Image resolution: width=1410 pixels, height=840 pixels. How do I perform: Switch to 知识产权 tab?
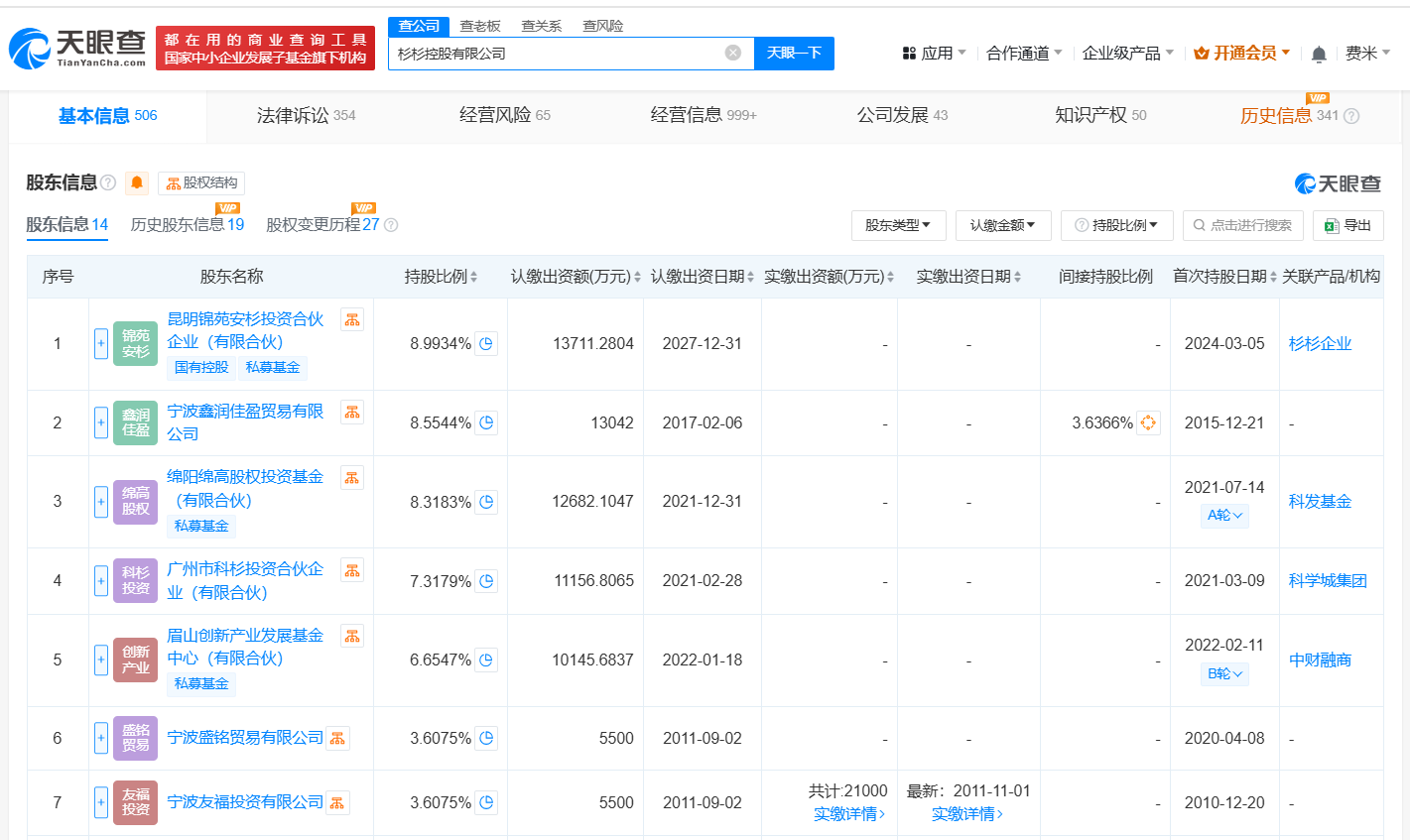1100,116
